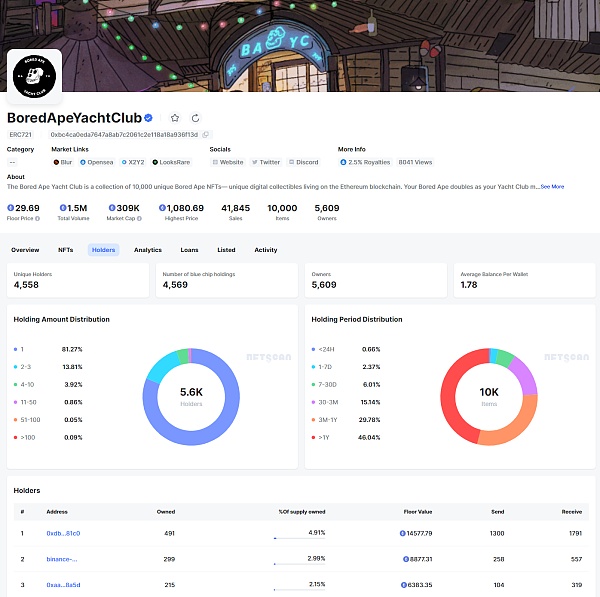
Task: Click the orange segment of holding period donut
Action: coord(513,431)
